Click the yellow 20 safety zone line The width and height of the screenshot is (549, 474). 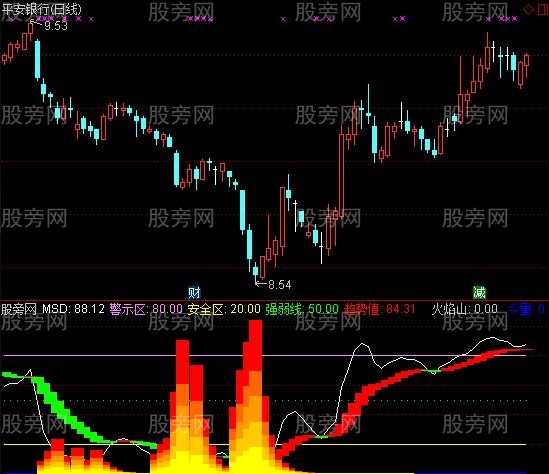pos(265,445)
